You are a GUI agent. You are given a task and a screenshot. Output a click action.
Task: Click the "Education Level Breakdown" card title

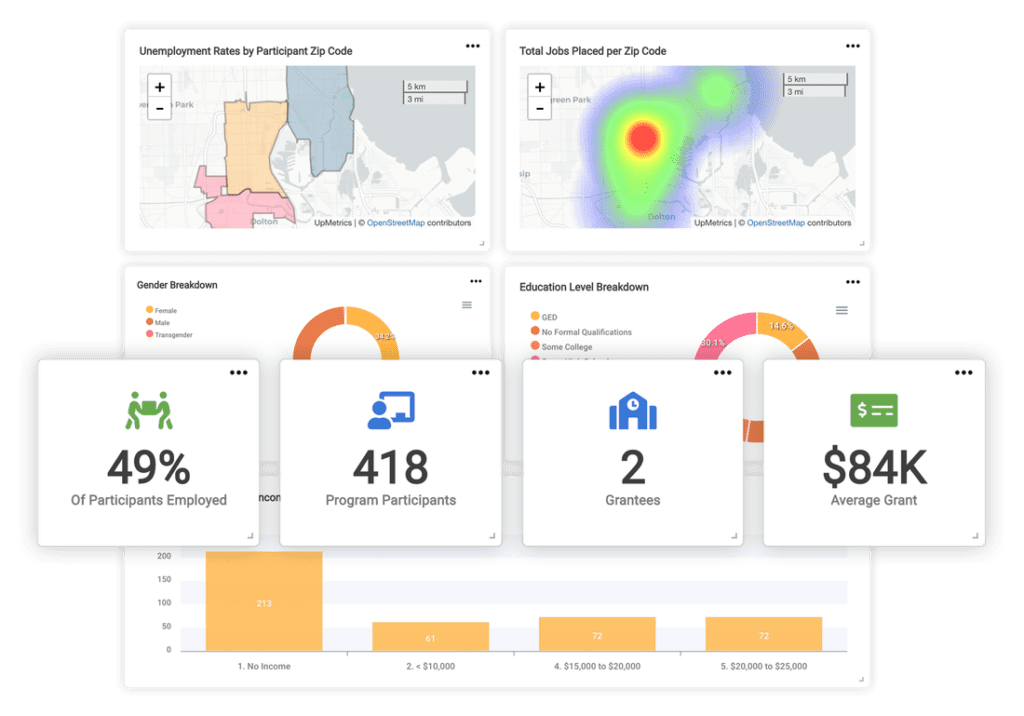[584, 287]
